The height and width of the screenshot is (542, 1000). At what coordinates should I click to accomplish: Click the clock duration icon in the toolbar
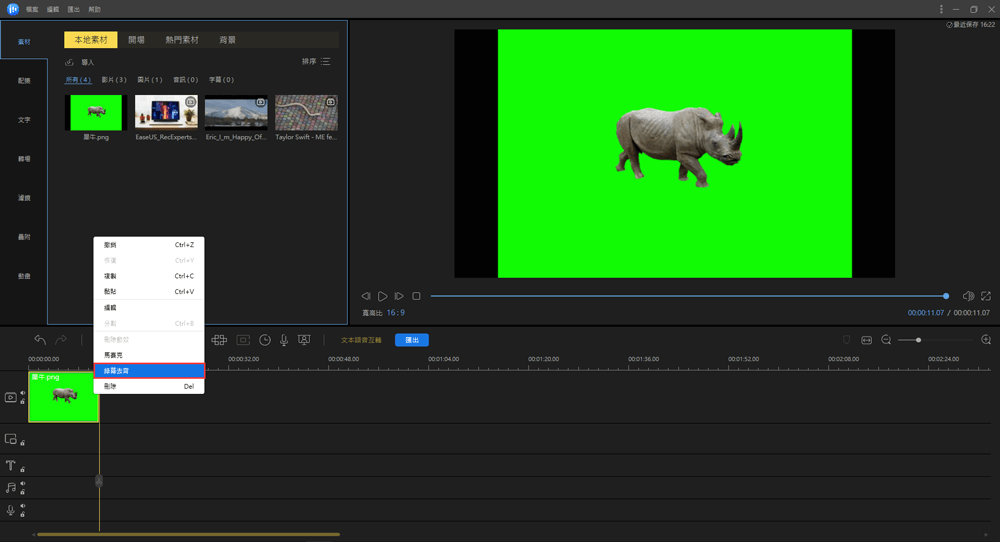[265, 340]
